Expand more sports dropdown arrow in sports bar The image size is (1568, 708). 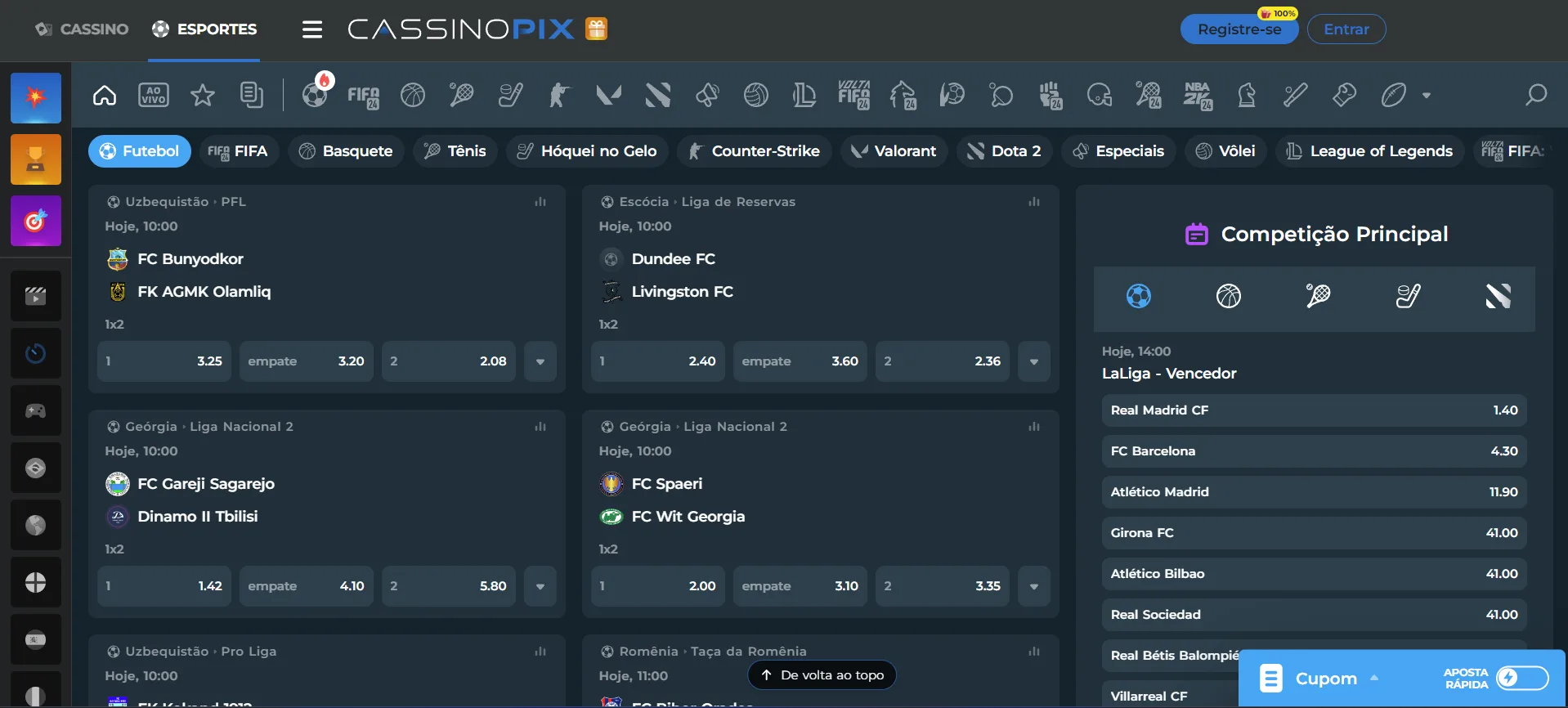1427,96
